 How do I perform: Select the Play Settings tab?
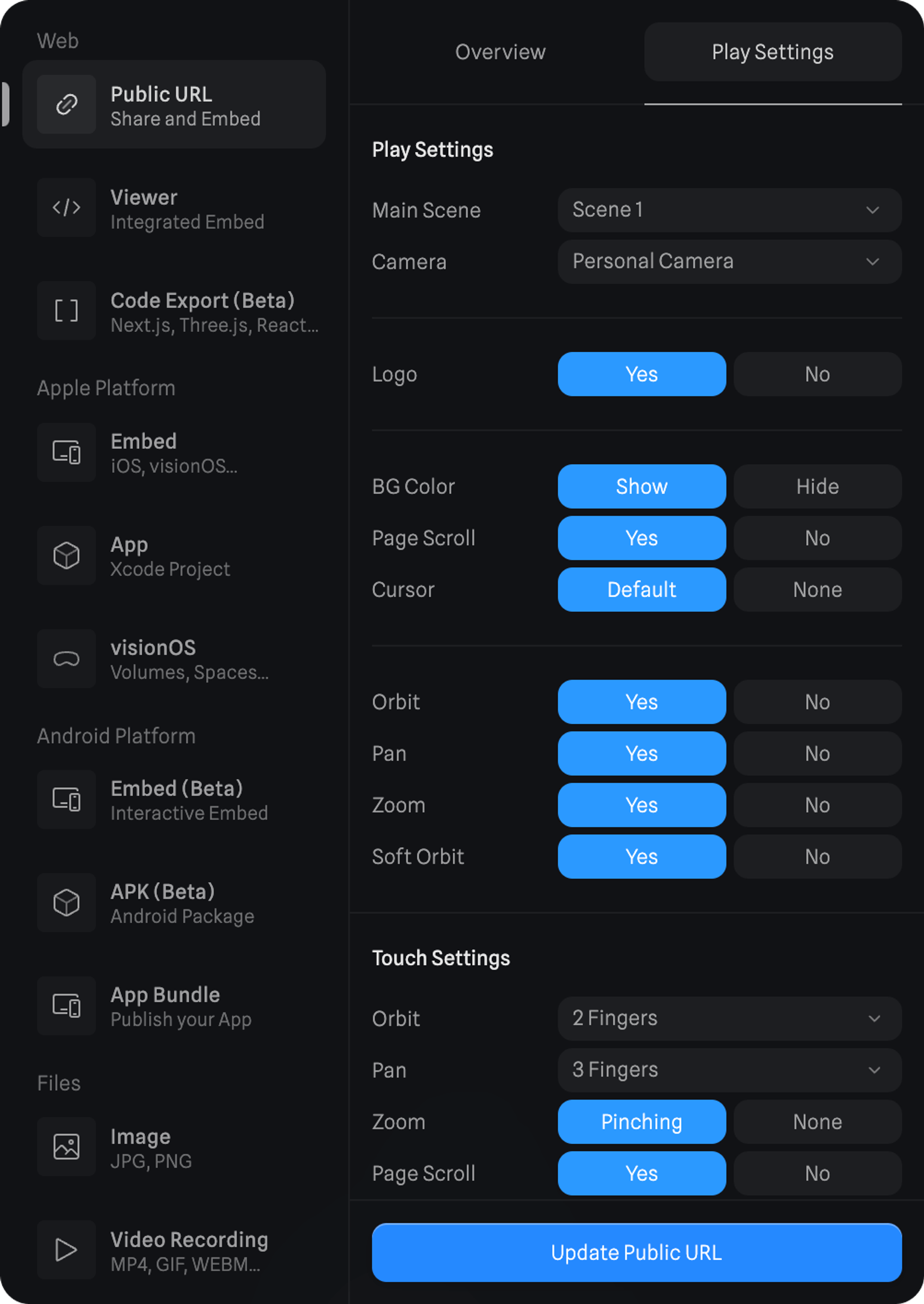[x=772, y=52]
